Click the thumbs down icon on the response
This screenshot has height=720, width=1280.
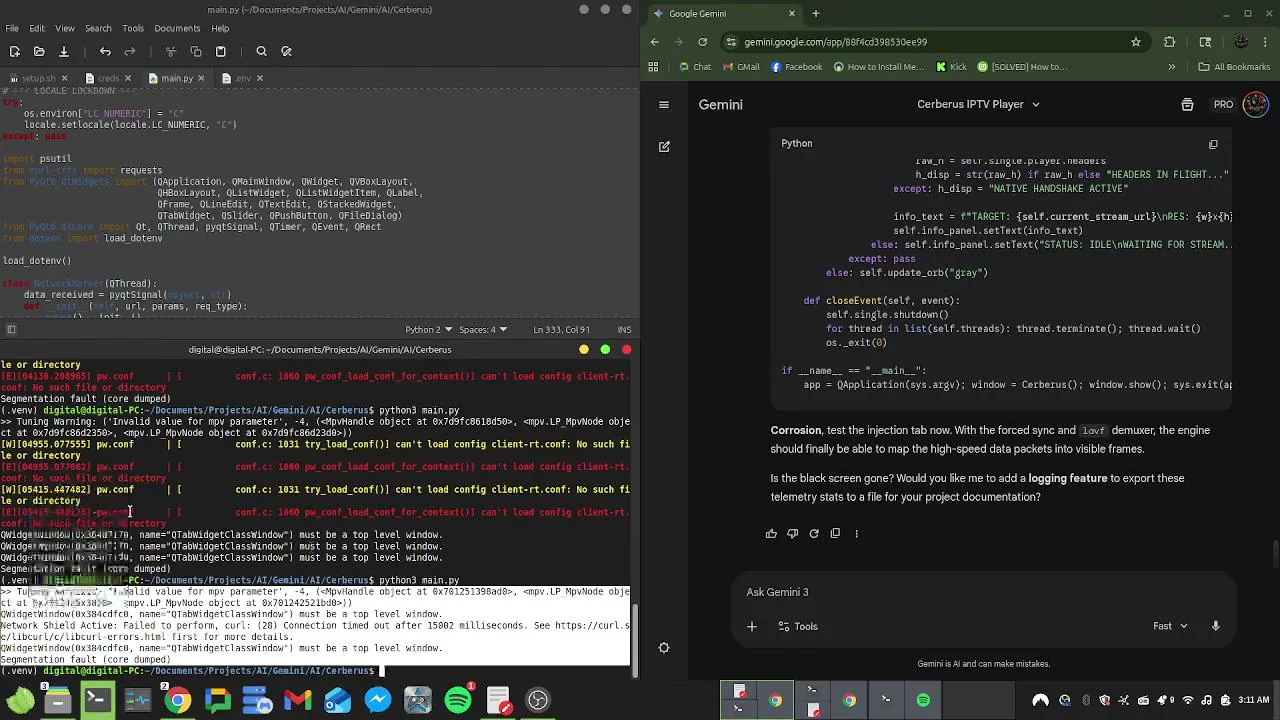click(792, 534)
